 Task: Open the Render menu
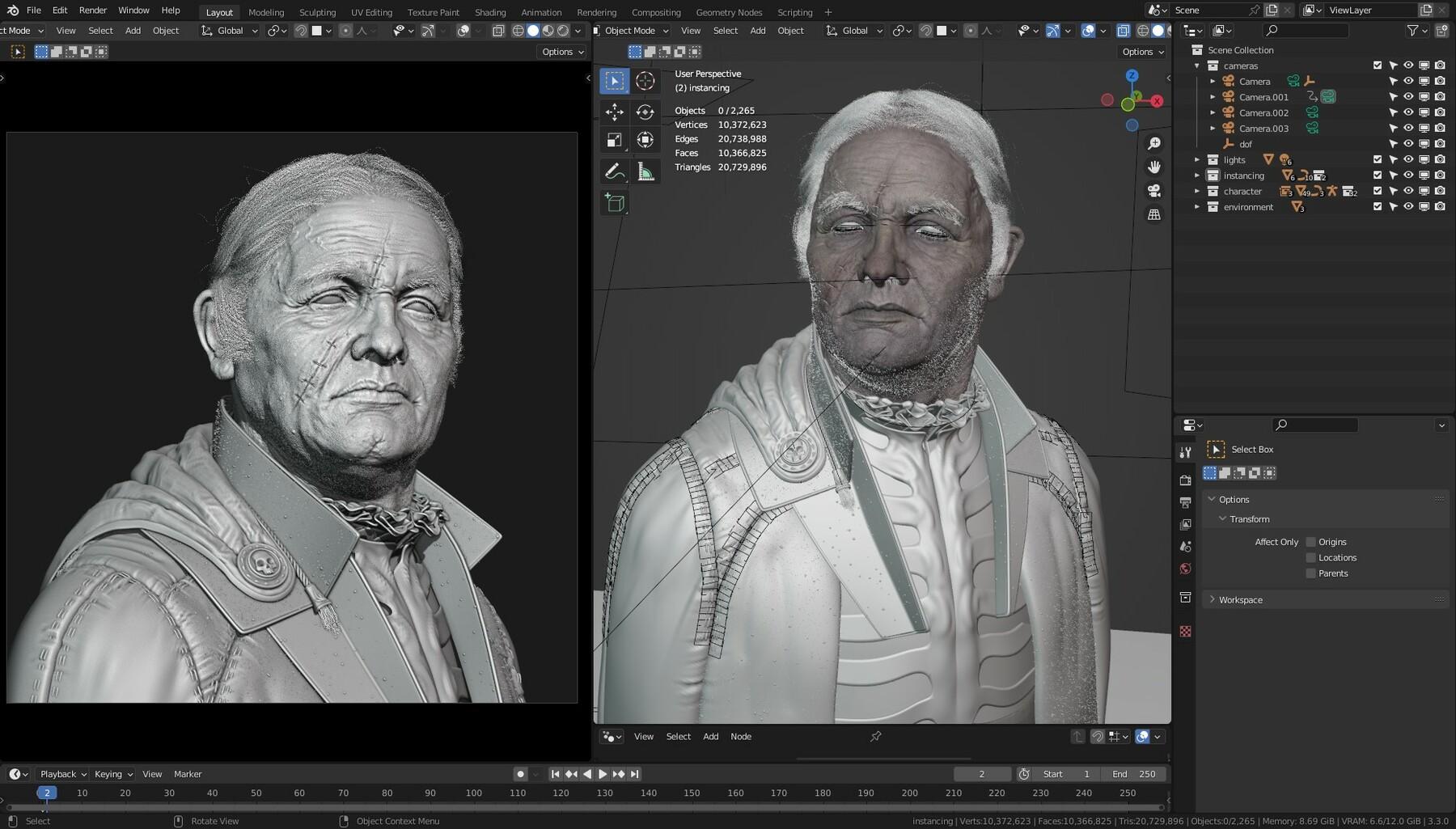pos(92,10)
